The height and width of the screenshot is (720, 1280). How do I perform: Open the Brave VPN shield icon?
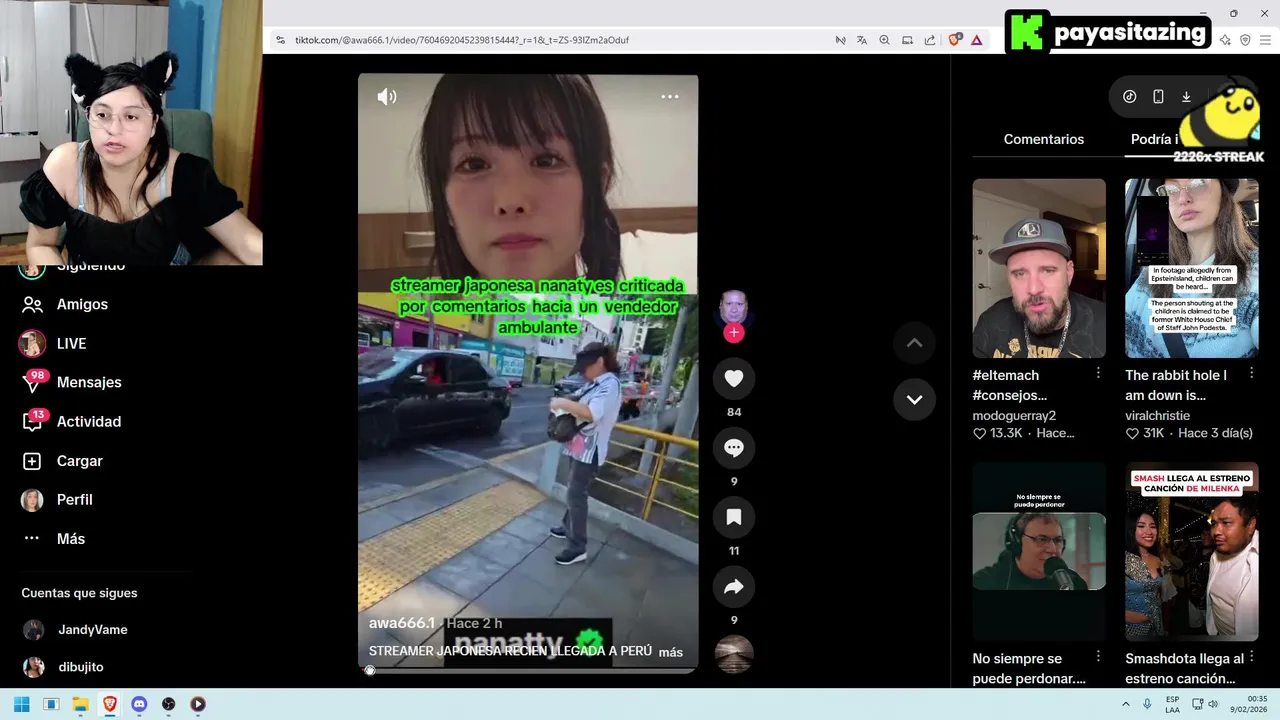(x=1245, y=40)
